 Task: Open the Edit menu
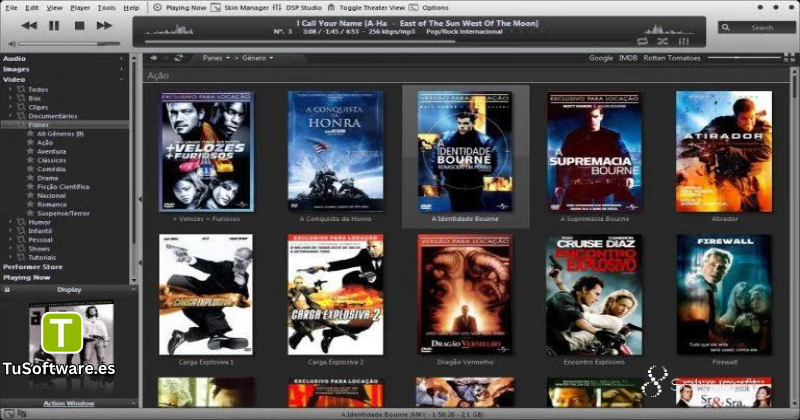(32, 8)
